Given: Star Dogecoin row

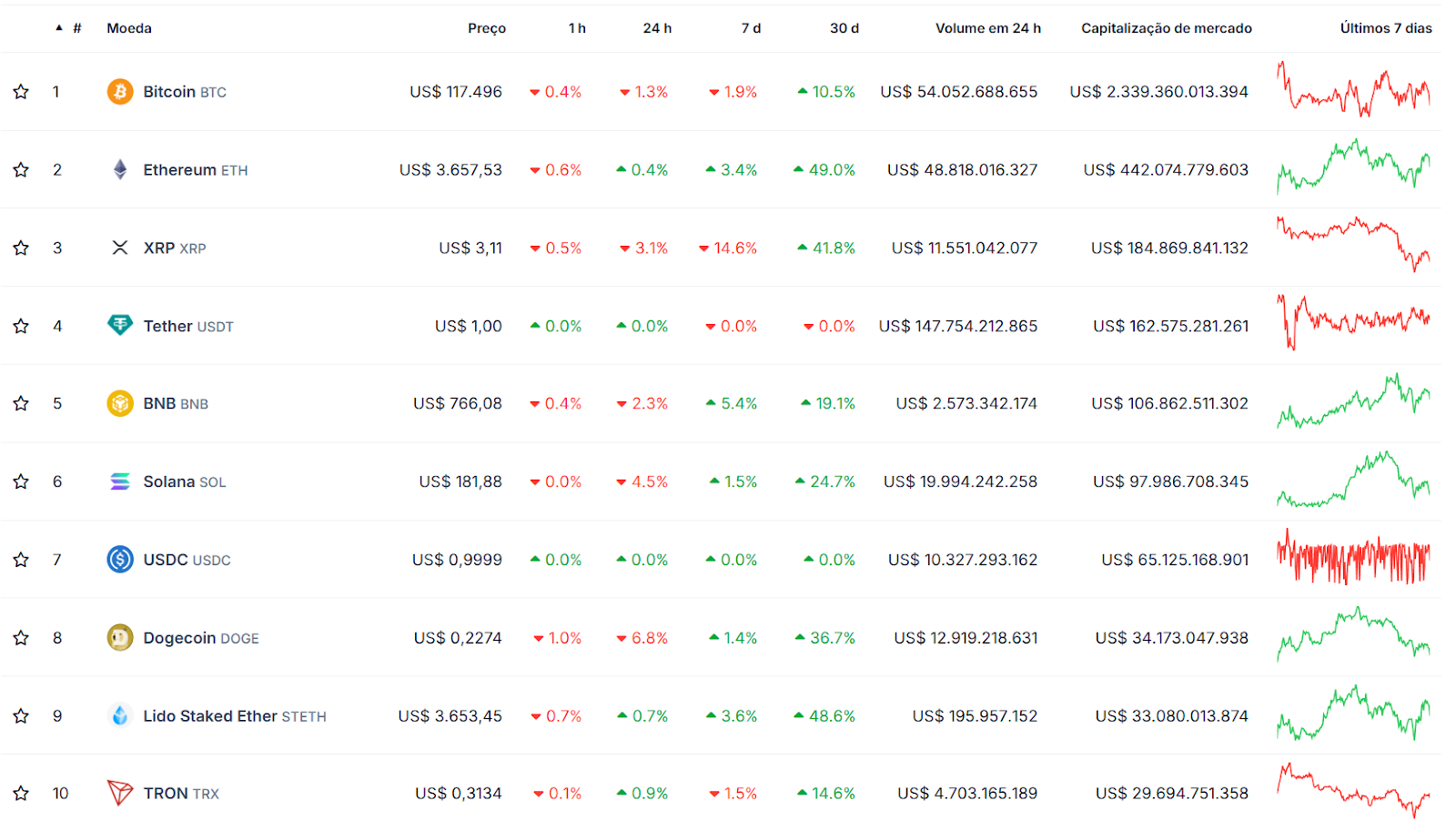Looking at the screenshot, I should 21,638.
